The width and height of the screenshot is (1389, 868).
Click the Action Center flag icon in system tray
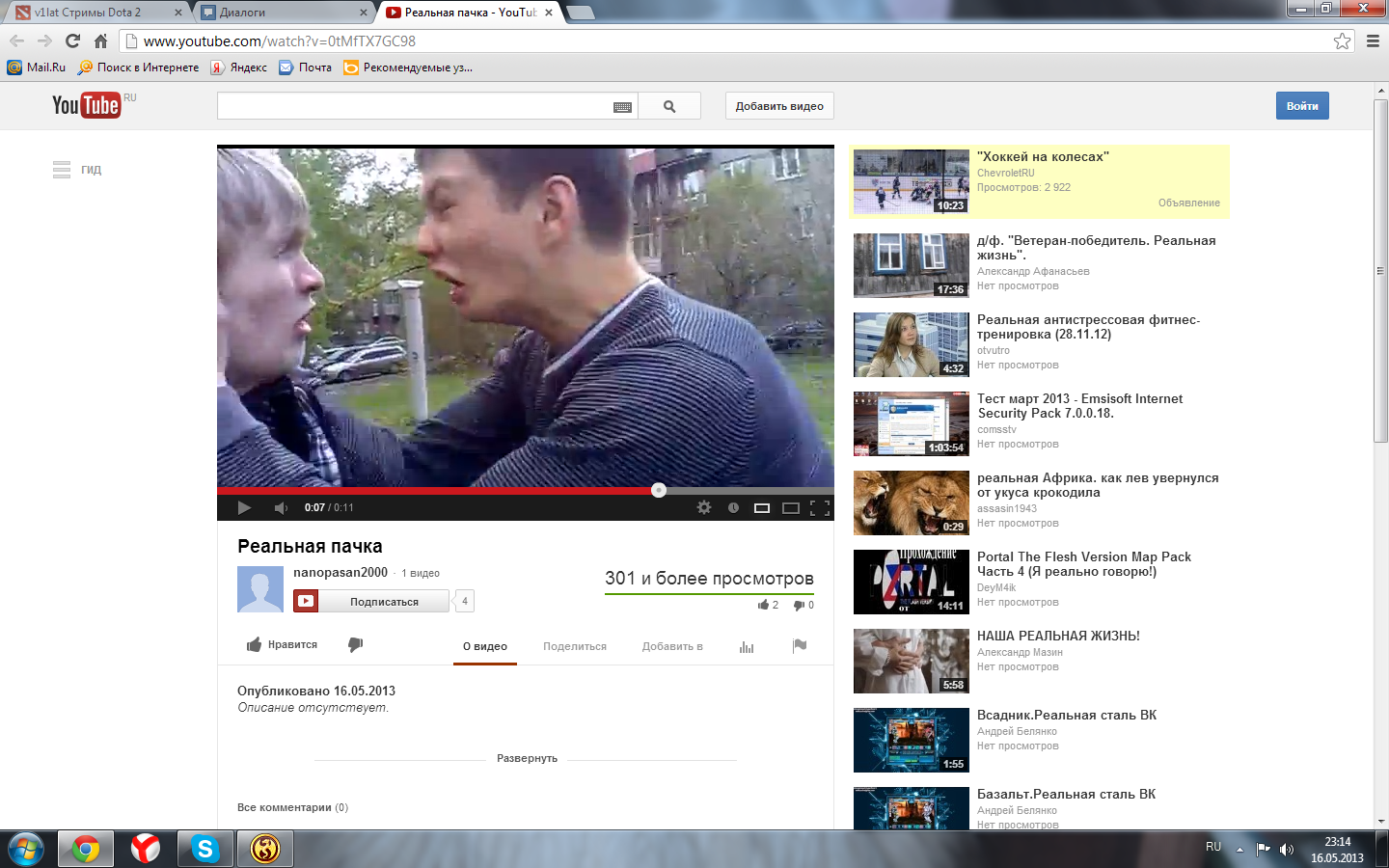(1263, 849)
